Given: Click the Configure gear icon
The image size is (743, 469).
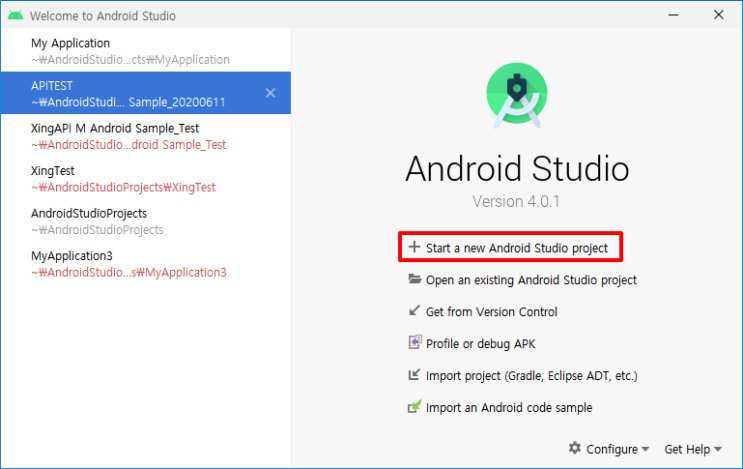Looking at the screenshot, I should click(x=575, y=448).
